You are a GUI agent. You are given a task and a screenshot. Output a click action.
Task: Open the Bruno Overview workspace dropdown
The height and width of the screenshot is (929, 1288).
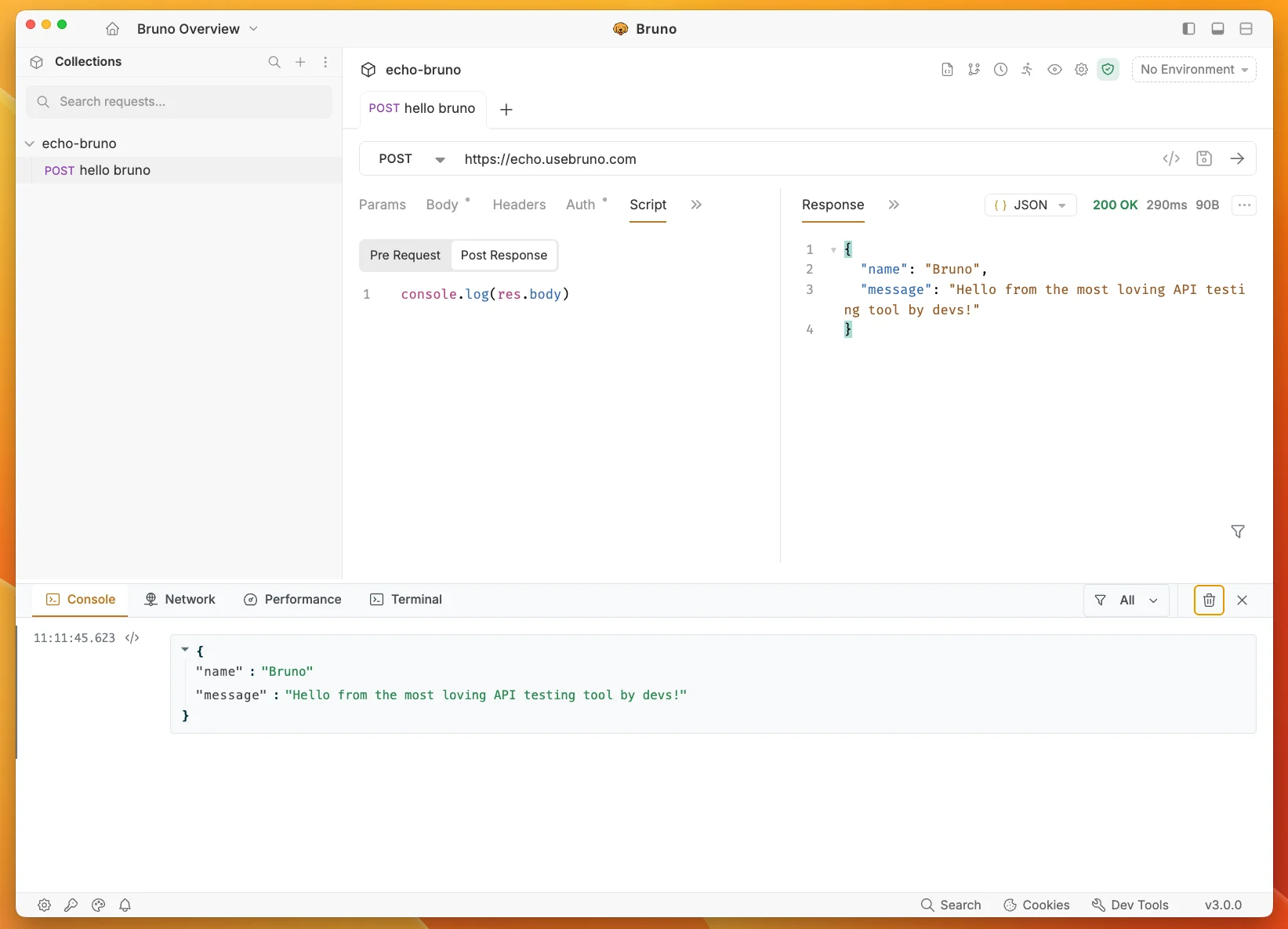[x=197, y=29]
